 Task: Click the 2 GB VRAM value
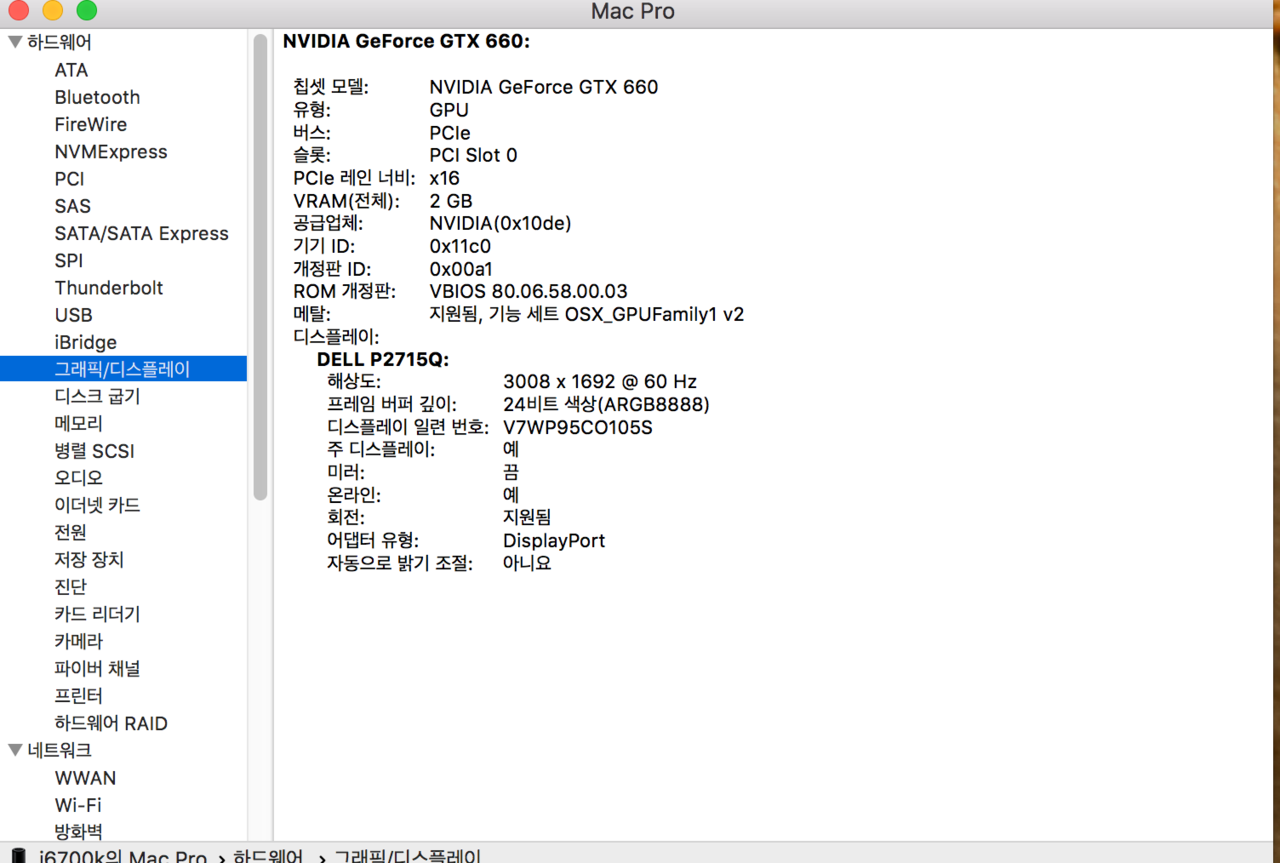point(451,201)
